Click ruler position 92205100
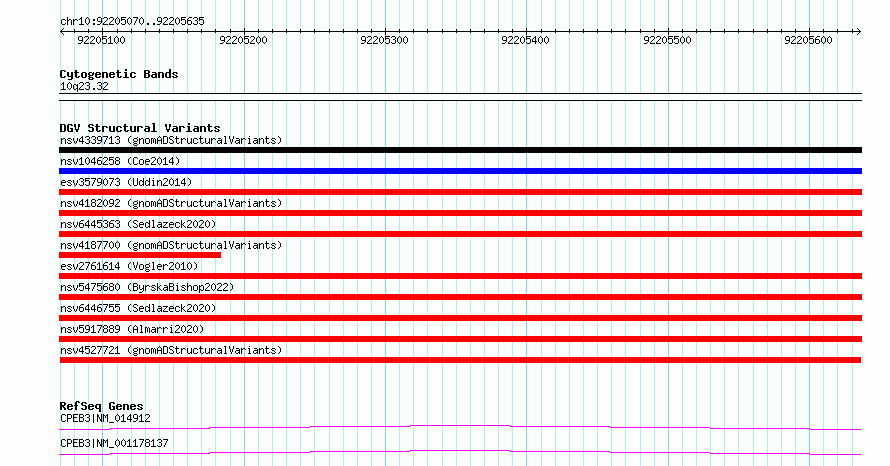 [101, 40]
